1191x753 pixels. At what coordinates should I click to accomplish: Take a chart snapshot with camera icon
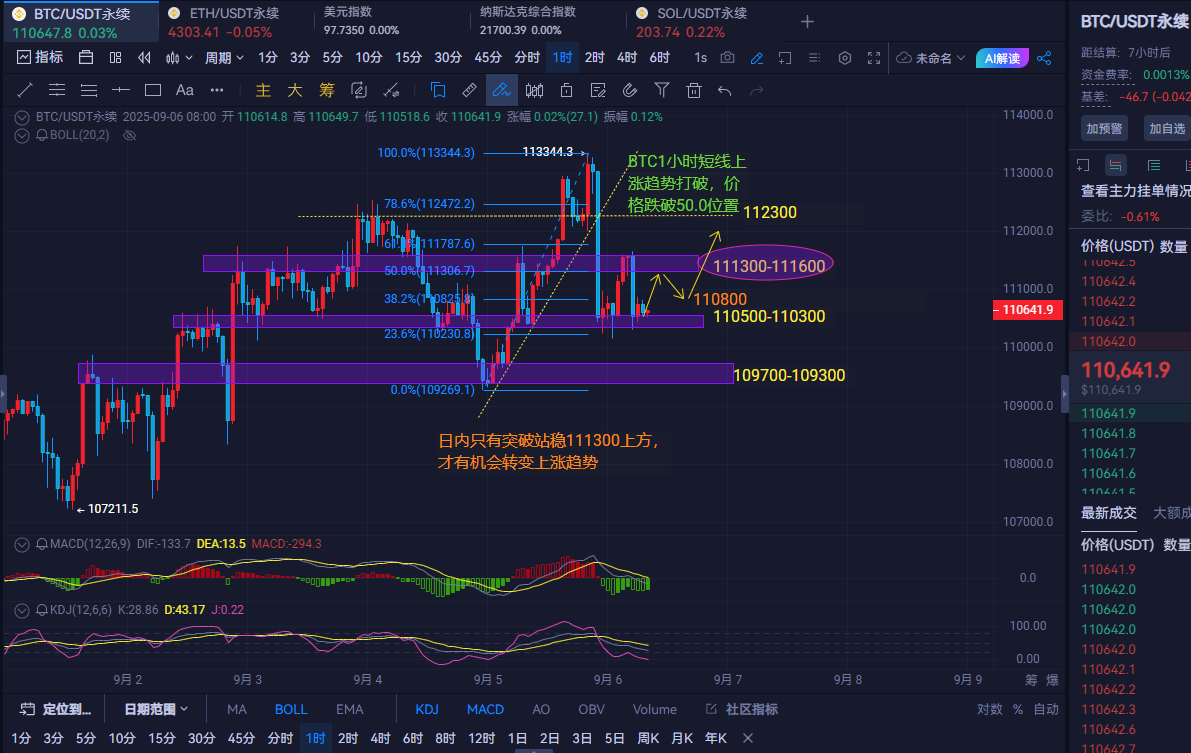pos(728,58)
